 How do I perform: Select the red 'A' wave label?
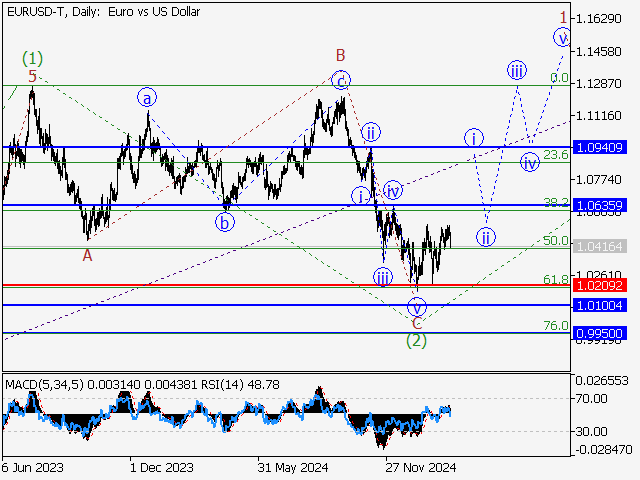click(x=88, y=255)
